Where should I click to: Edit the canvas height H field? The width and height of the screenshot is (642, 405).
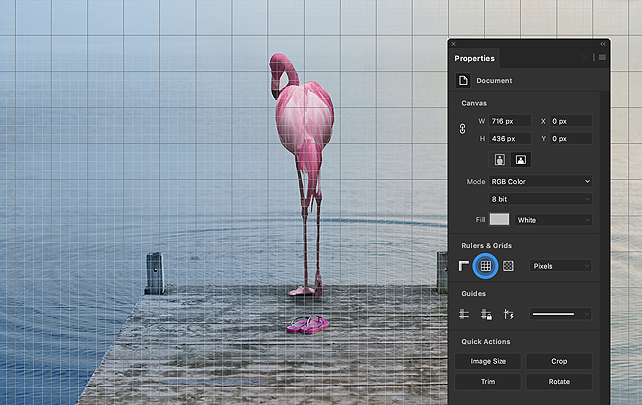point(510,138)
